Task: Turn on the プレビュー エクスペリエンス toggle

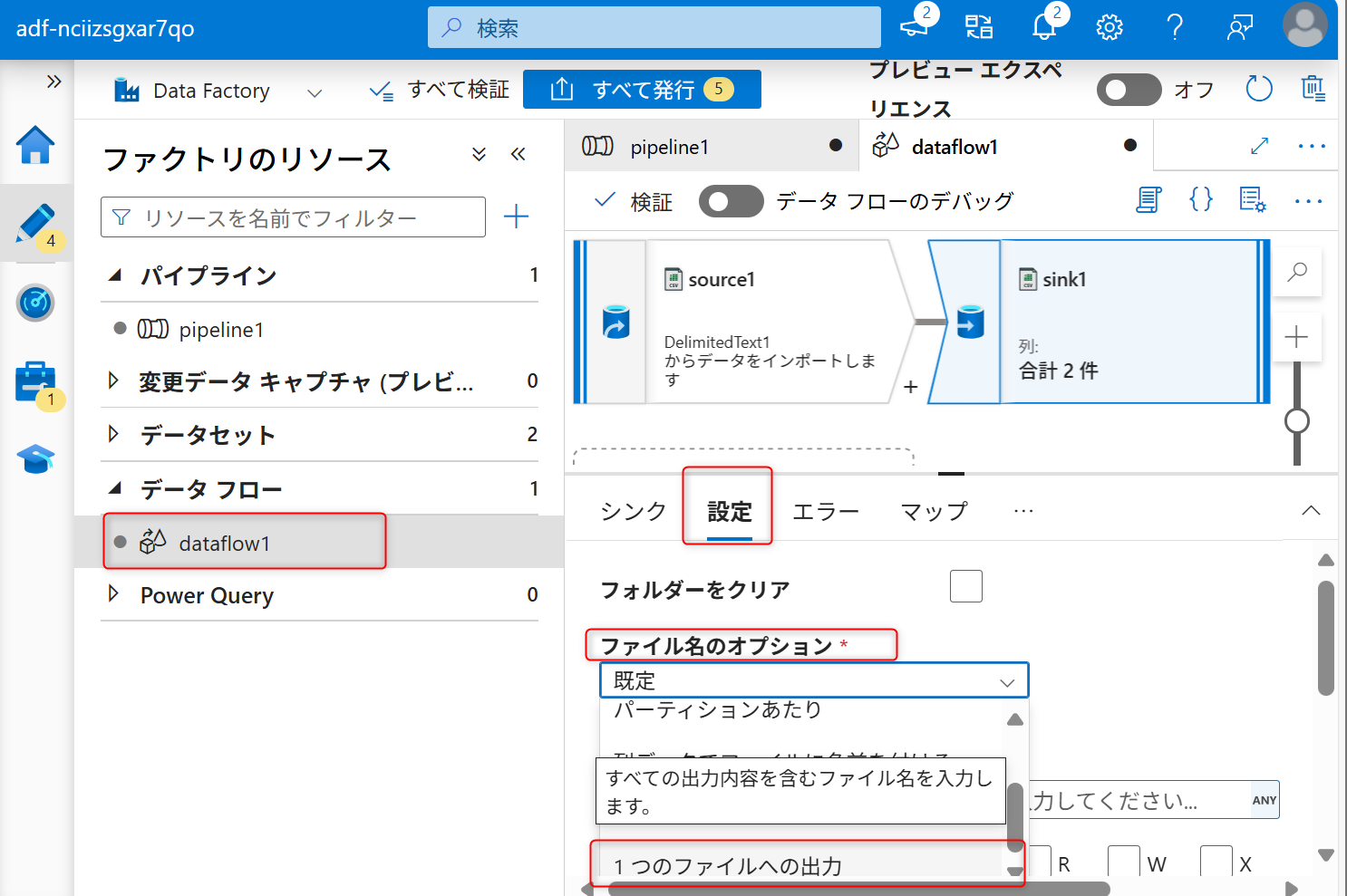Action: coord(1129,90)
